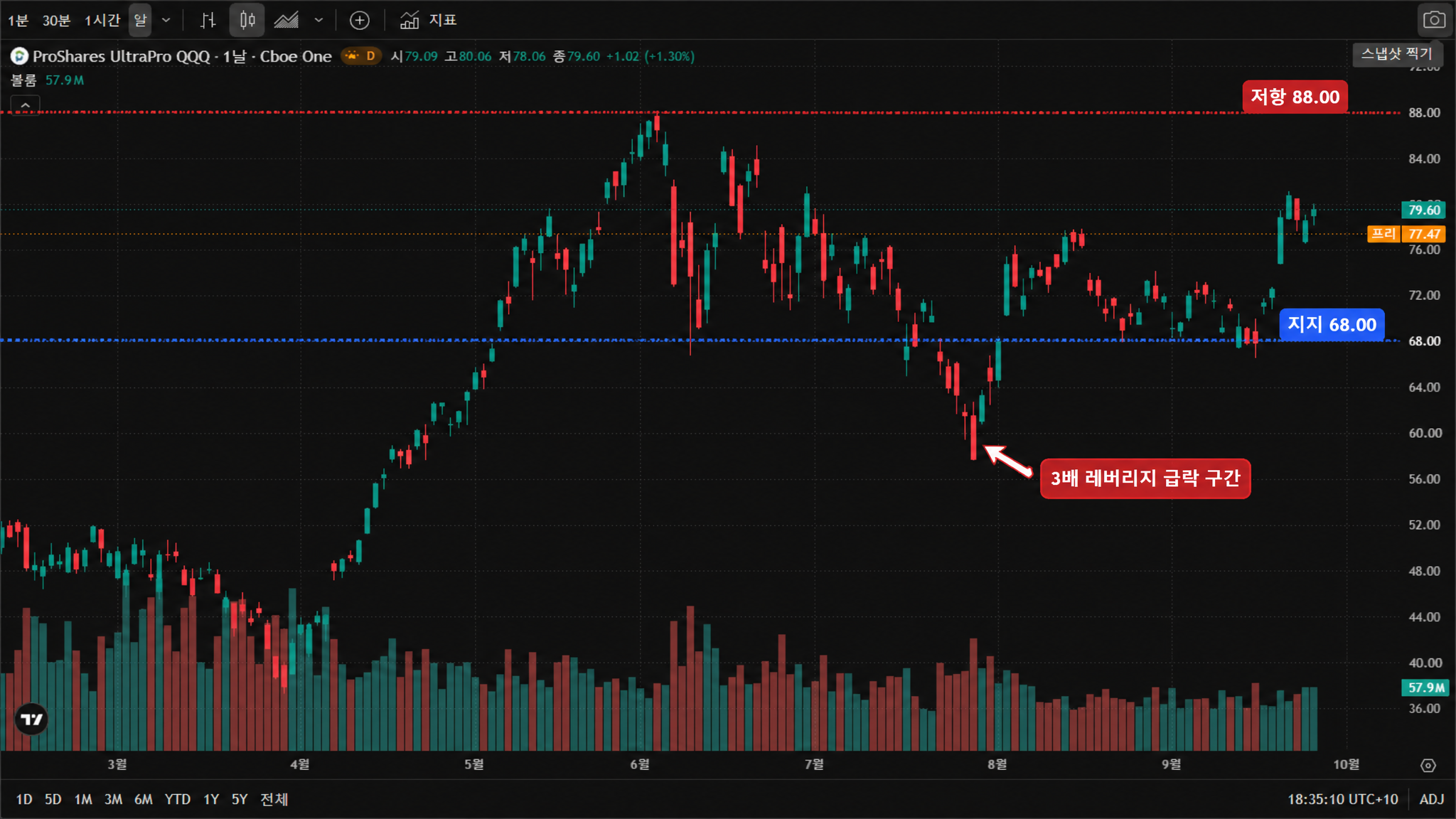Toggle the ADJ adjusted data button
The height and width of the screenshot is (819, 1456).
[x=1431, y=799]
